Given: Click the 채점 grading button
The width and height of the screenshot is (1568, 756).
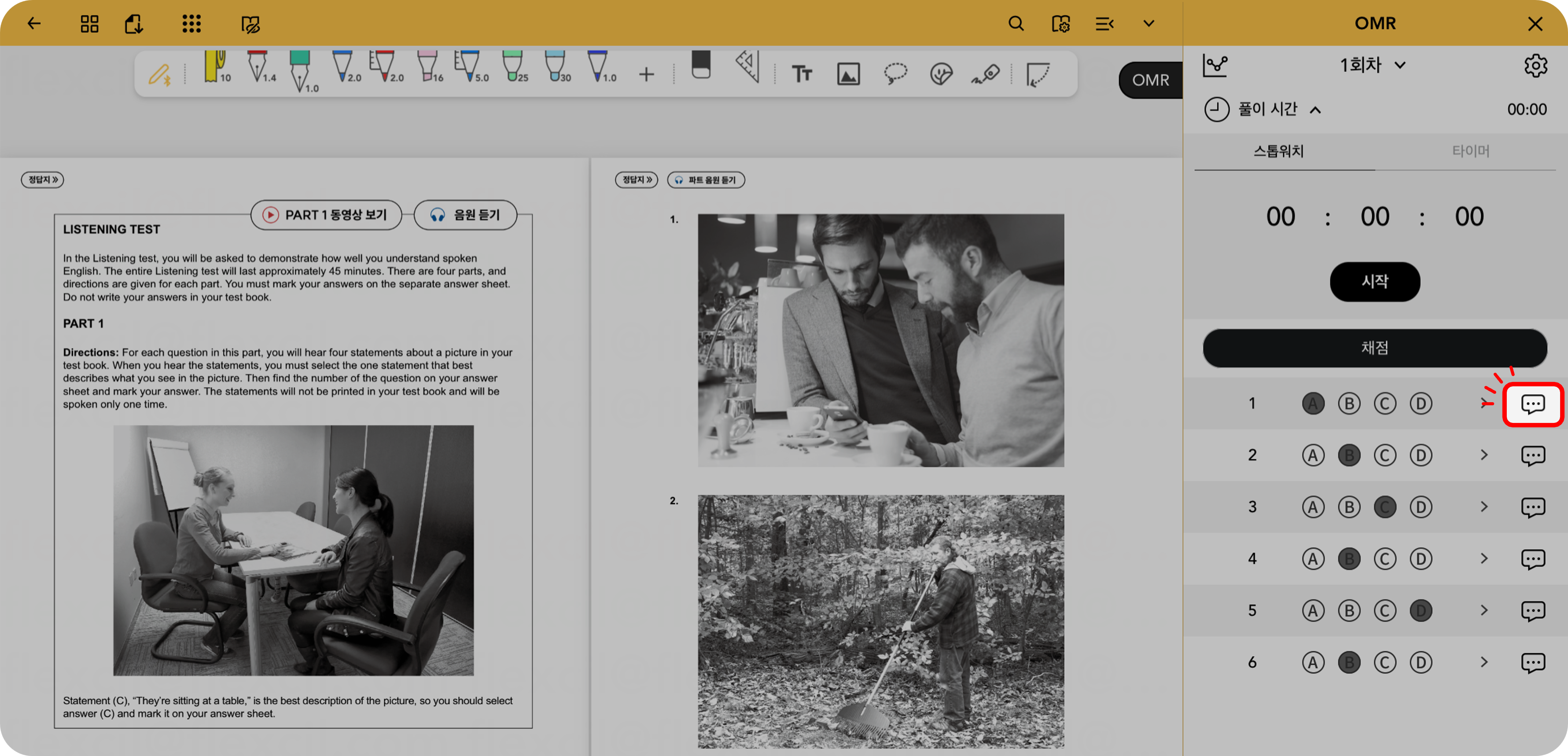Looking at the screenshot, I should point(1375,348).
